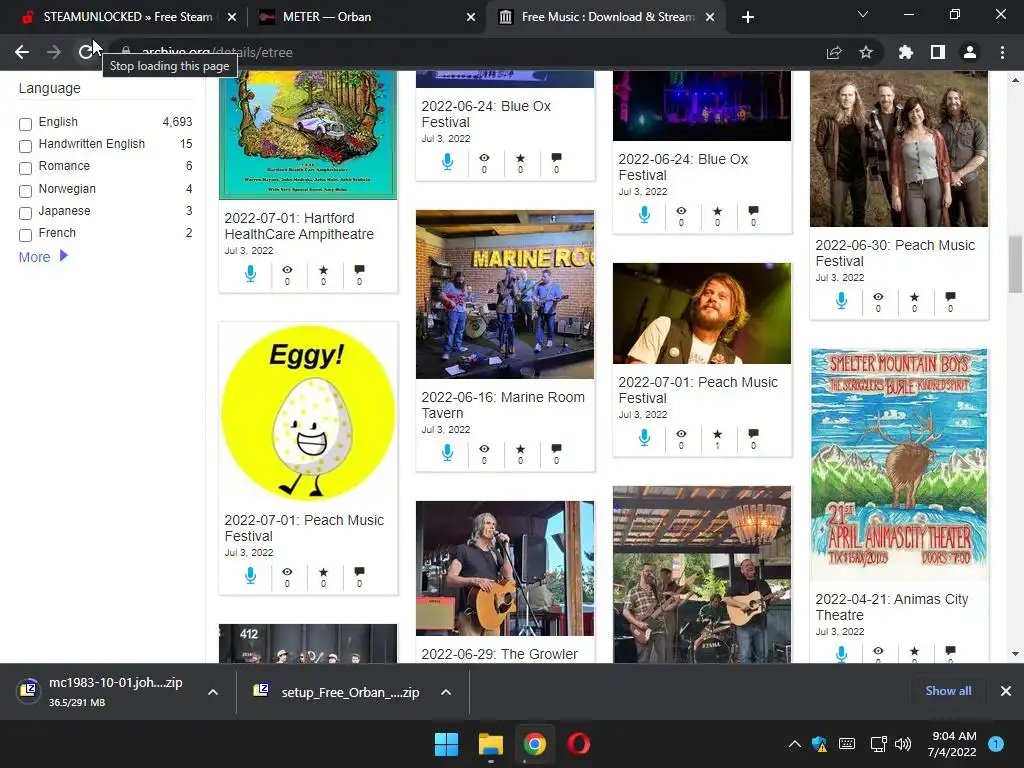Check the Romance language filter

tap(25, 168)
